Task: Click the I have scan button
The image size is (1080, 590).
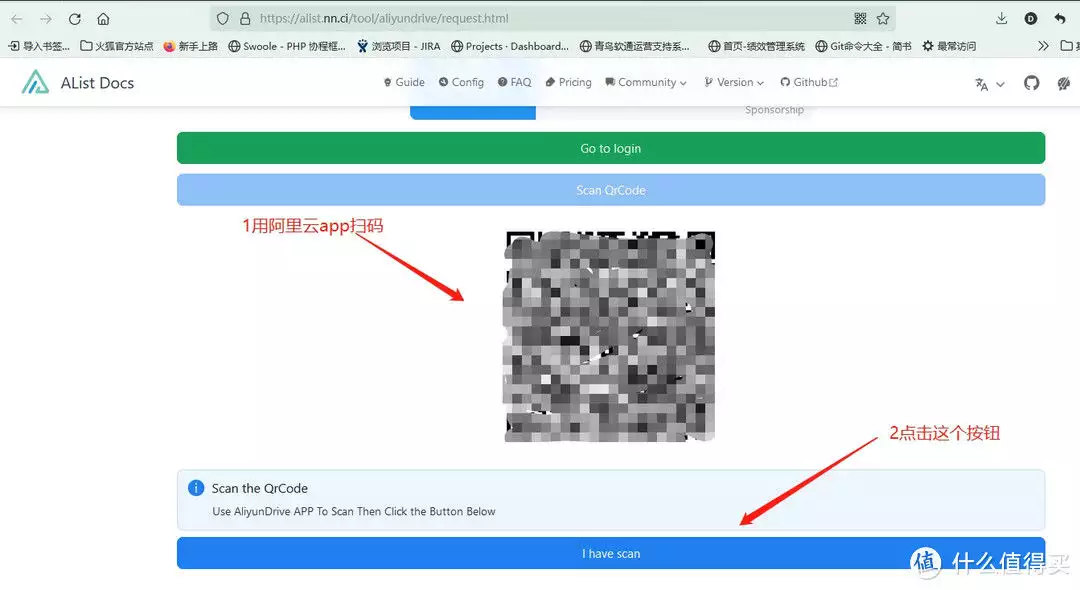Action: [x=610, y=554]
